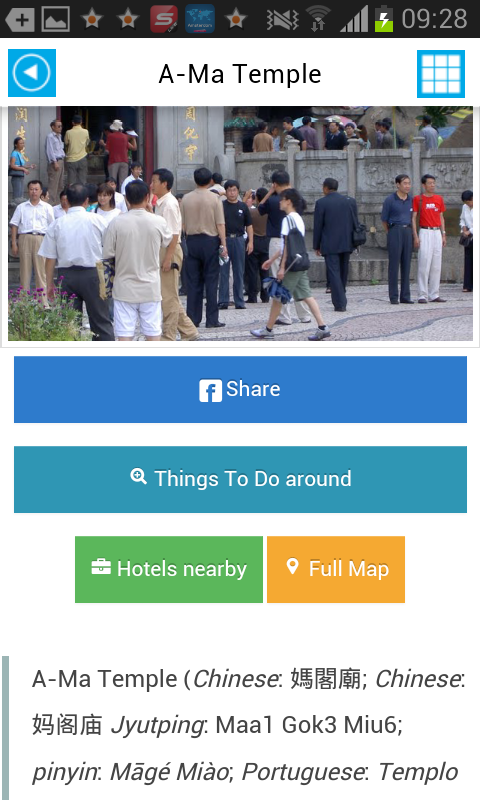This screenshot has width=480, height=800.
Task: Share A-Ma Temple on Facebook
Action: pos(240,389)
